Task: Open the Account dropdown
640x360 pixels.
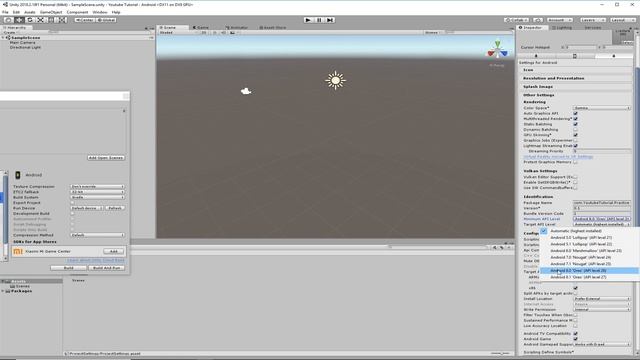Action: pos(560,20)
